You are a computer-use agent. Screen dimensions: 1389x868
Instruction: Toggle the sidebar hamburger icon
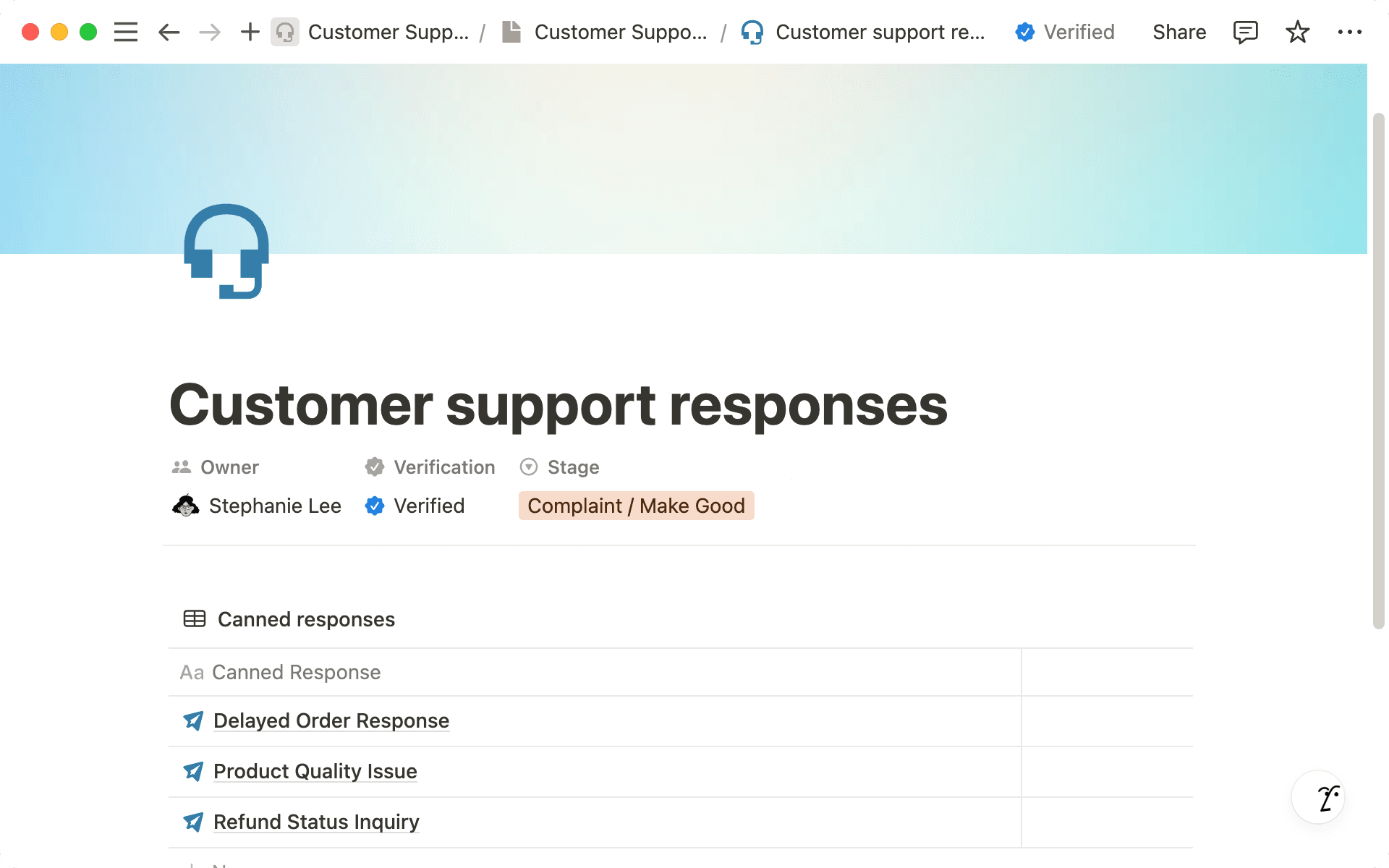[125, 31]
